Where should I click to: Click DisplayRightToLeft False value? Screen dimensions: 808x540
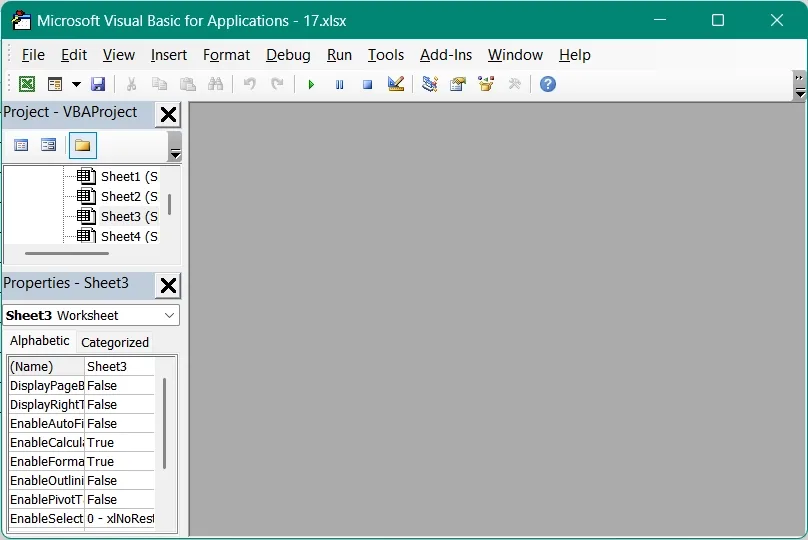click(120, 404)
